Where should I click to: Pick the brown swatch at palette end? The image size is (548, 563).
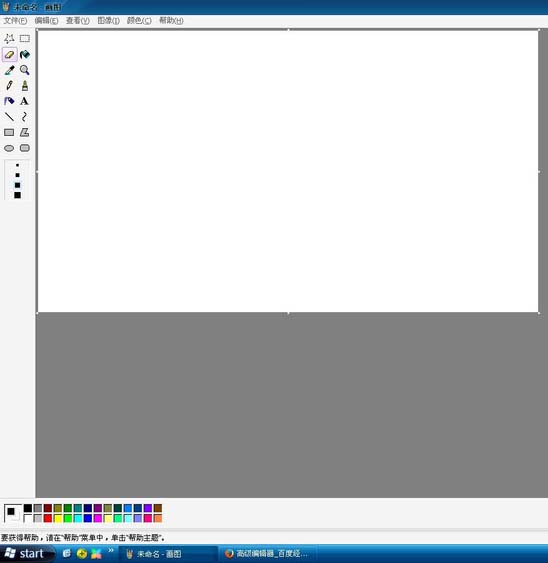158,508
